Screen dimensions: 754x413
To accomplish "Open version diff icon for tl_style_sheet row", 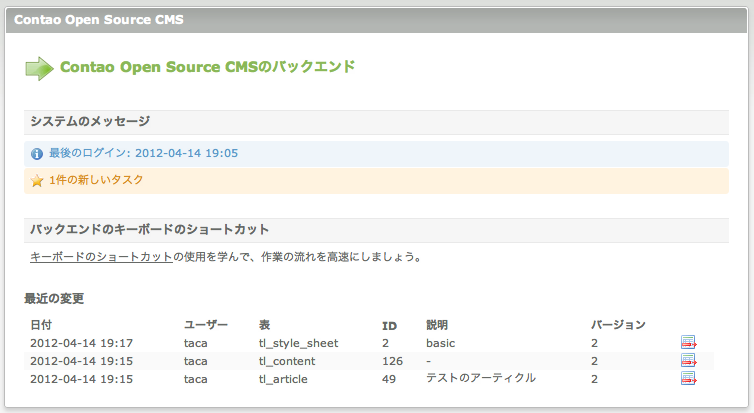I will tap(689, 342).
